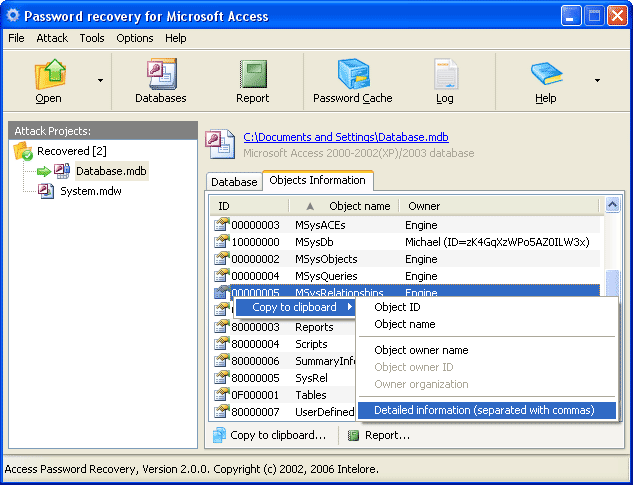Click the icon of row 80000005
The height and width of the screenshot is (485, 633).
tap(221, 377)
